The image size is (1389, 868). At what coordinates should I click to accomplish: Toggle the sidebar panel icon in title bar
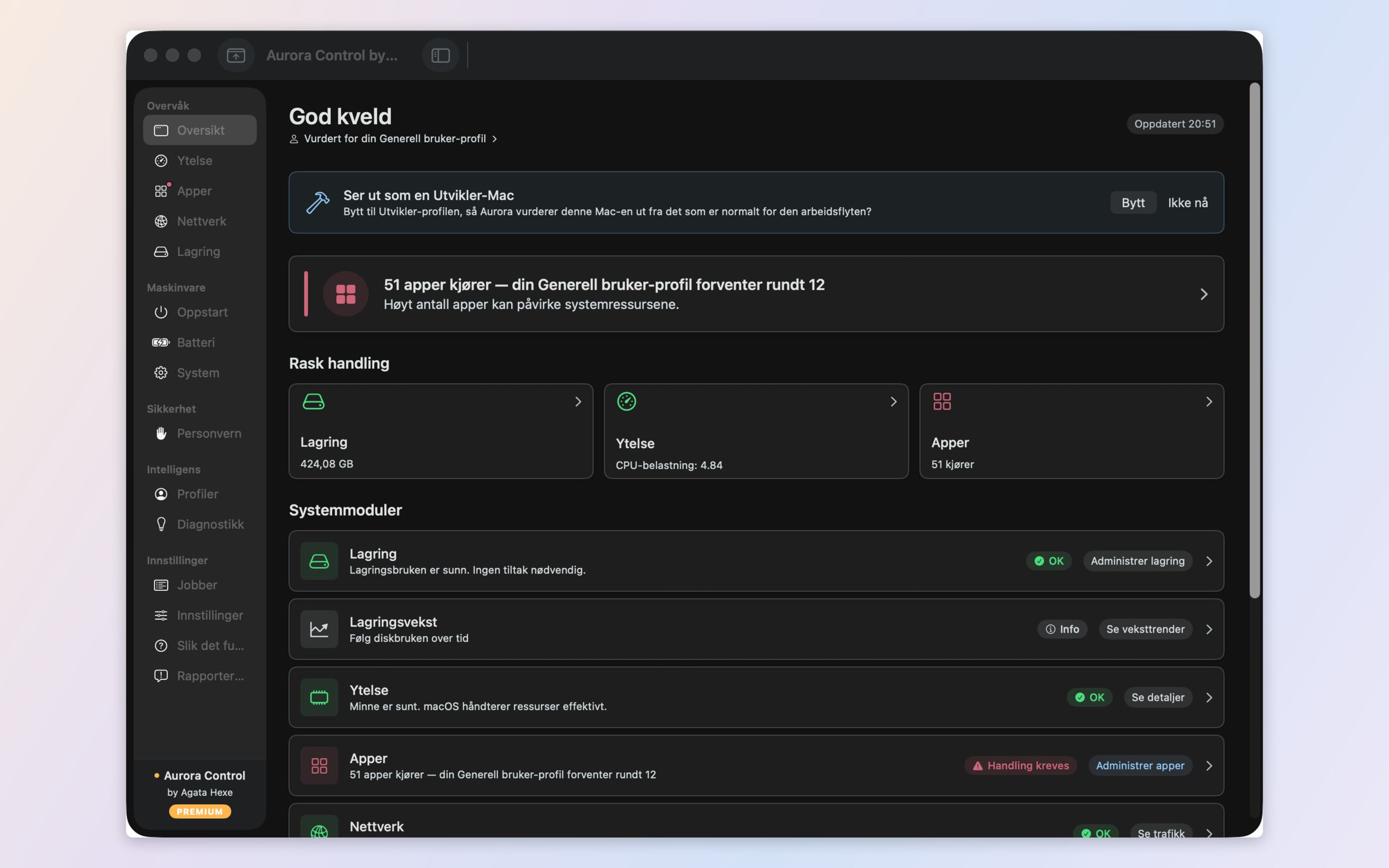pos(440,55)
